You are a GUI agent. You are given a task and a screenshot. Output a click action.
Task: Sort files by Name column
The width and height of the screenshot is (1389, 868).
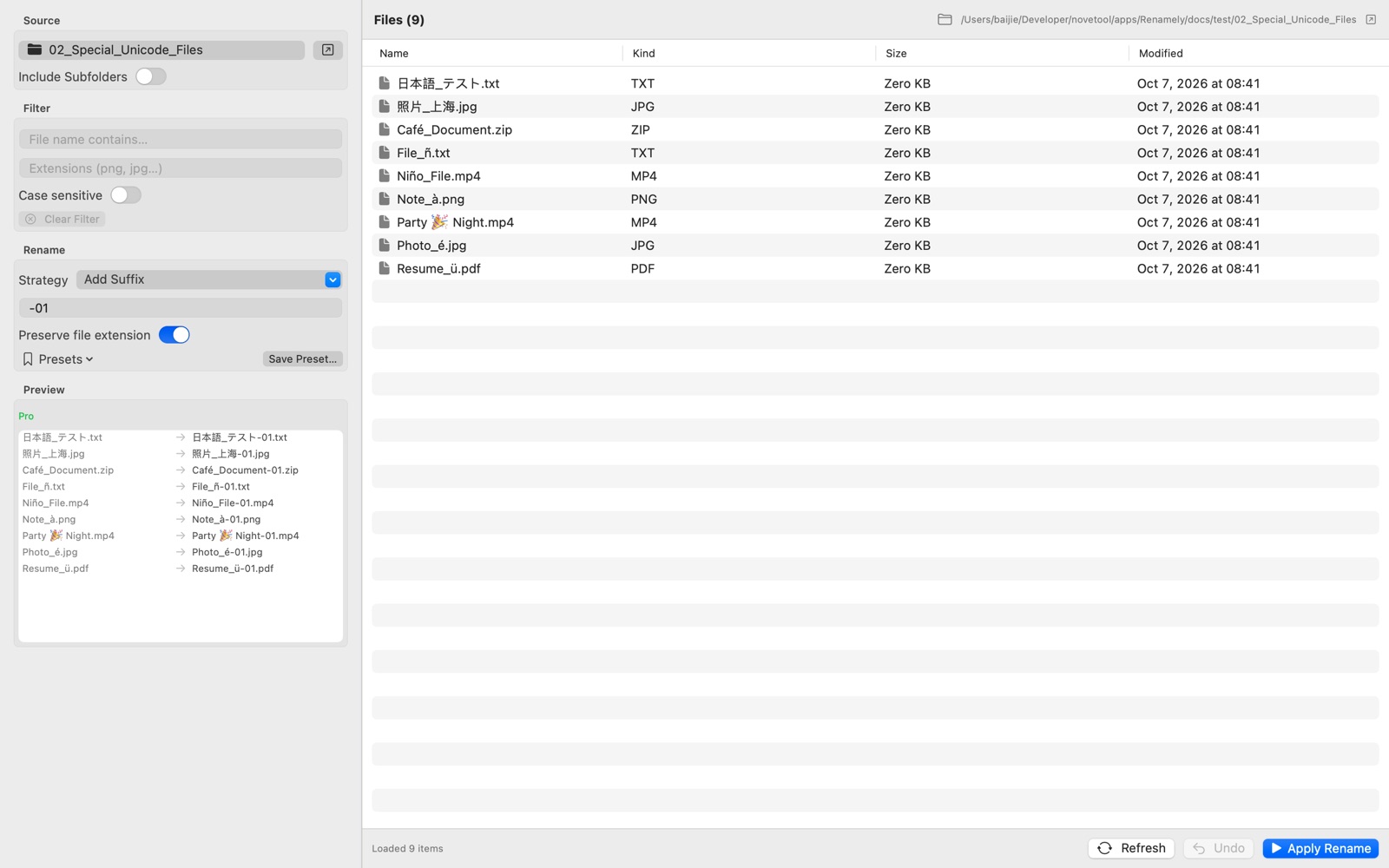394,53
